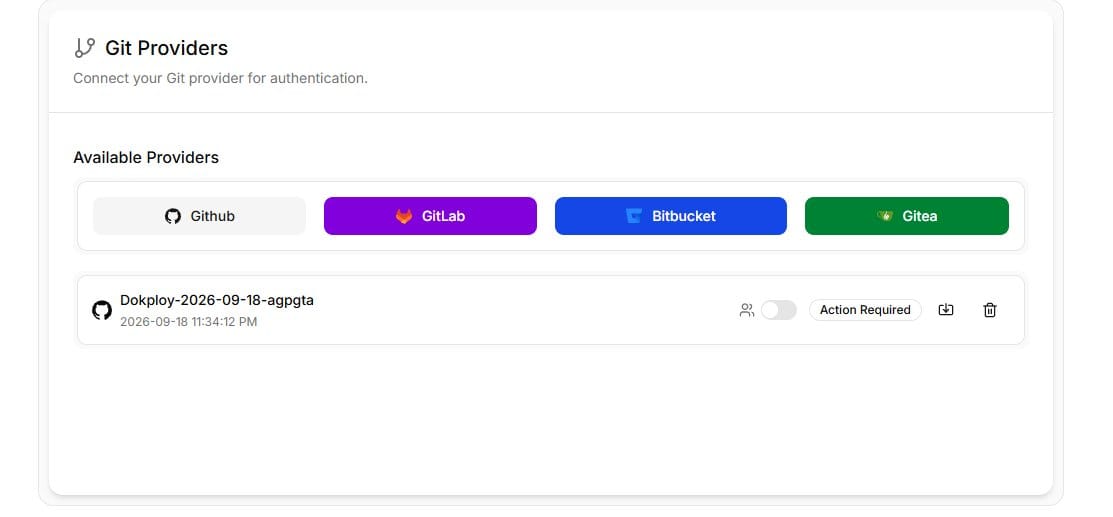Click the Git branch icon beside Git Providers
The height and width of the screenshot is (517, 1113).
pyautogui.click(x=84, y=48)
